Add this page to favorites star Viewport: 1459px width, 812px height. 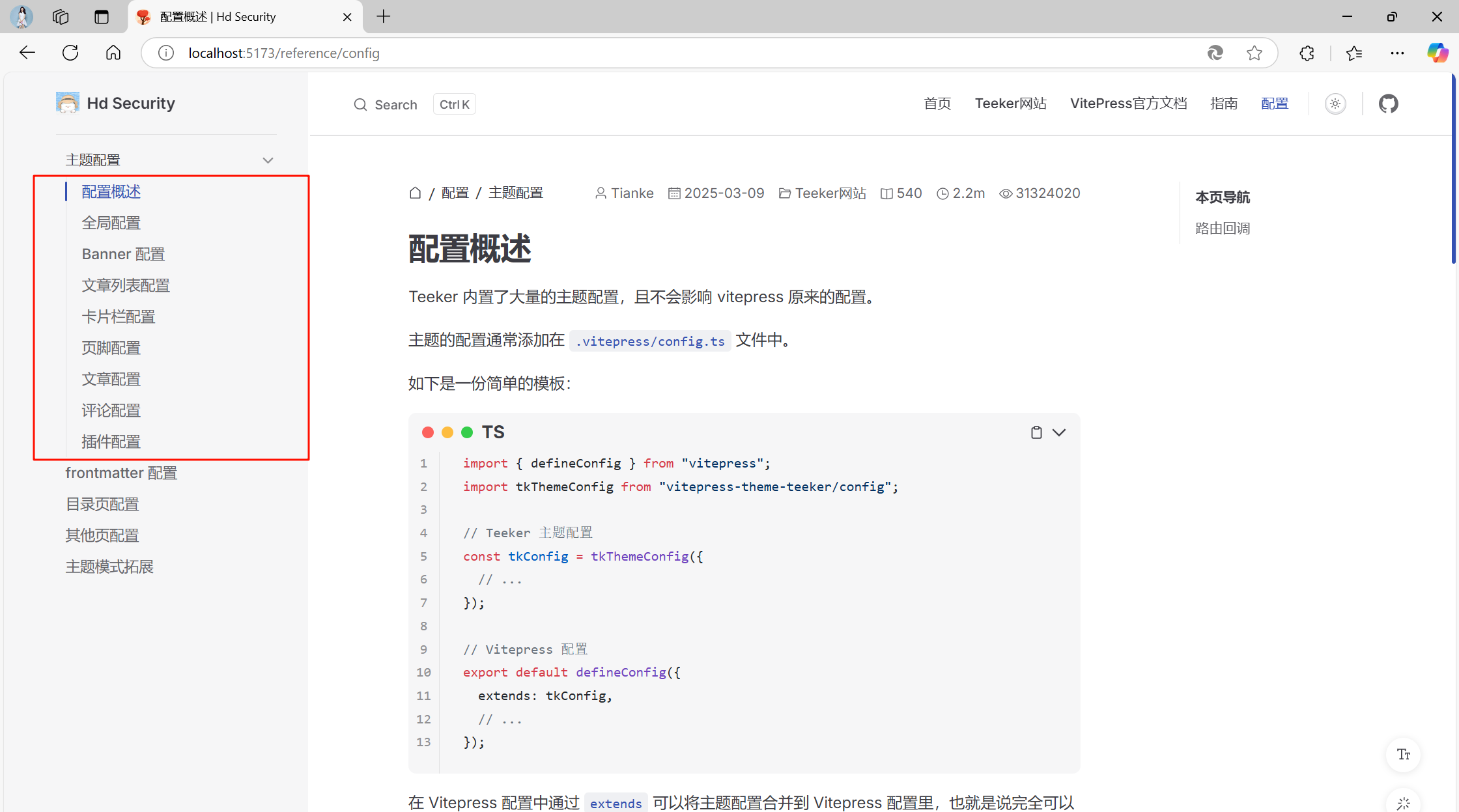pyautogui.click(x=1254, y=53)
